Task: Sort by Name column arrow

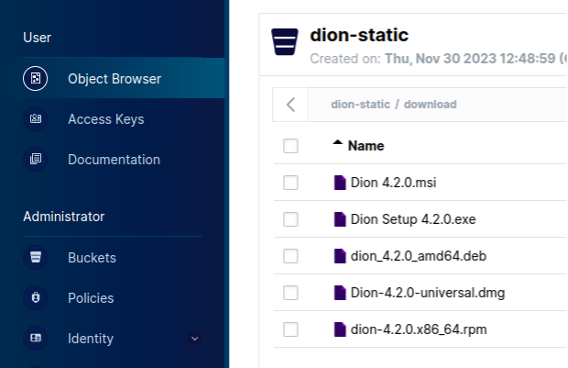Action: tap(338, 142)
